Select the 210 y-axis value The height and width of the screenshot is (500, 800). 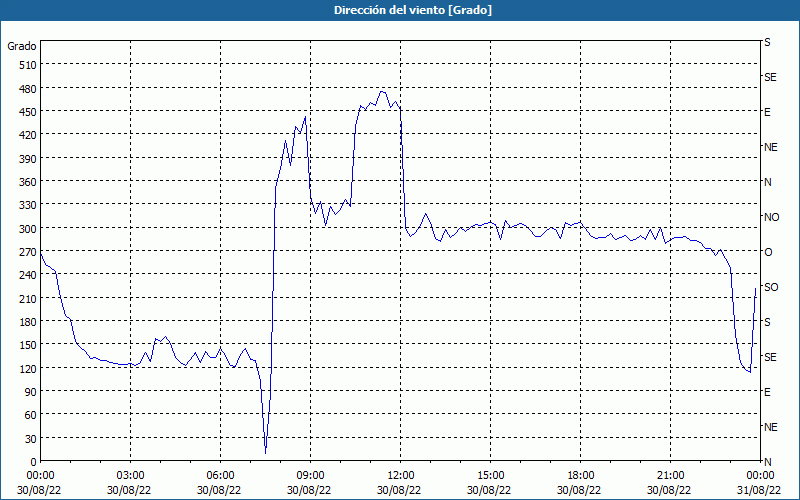[x=28, y=299]
